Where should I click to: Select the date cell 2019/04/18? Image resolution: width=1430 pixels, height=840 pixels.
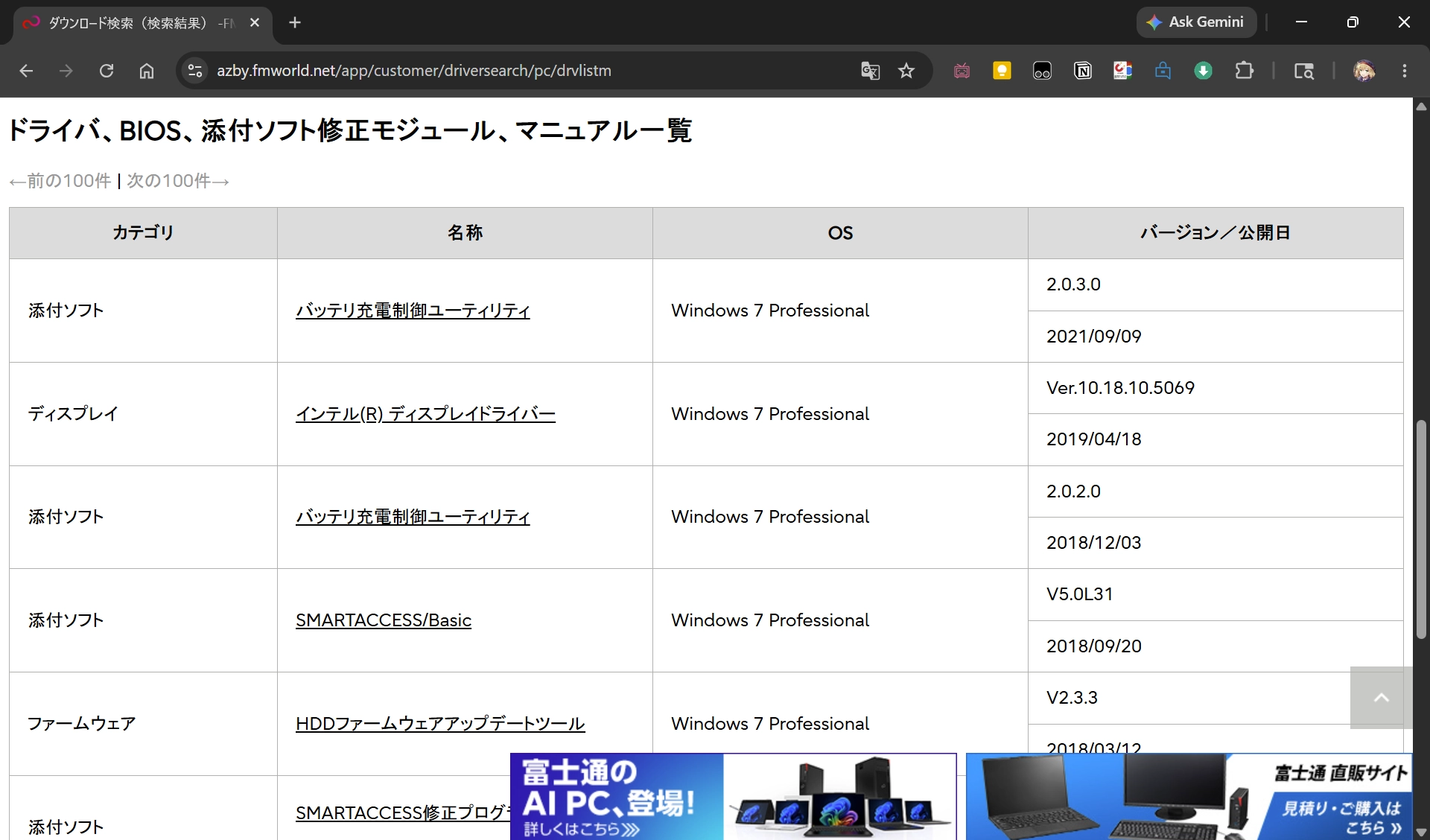(1215, 439)
